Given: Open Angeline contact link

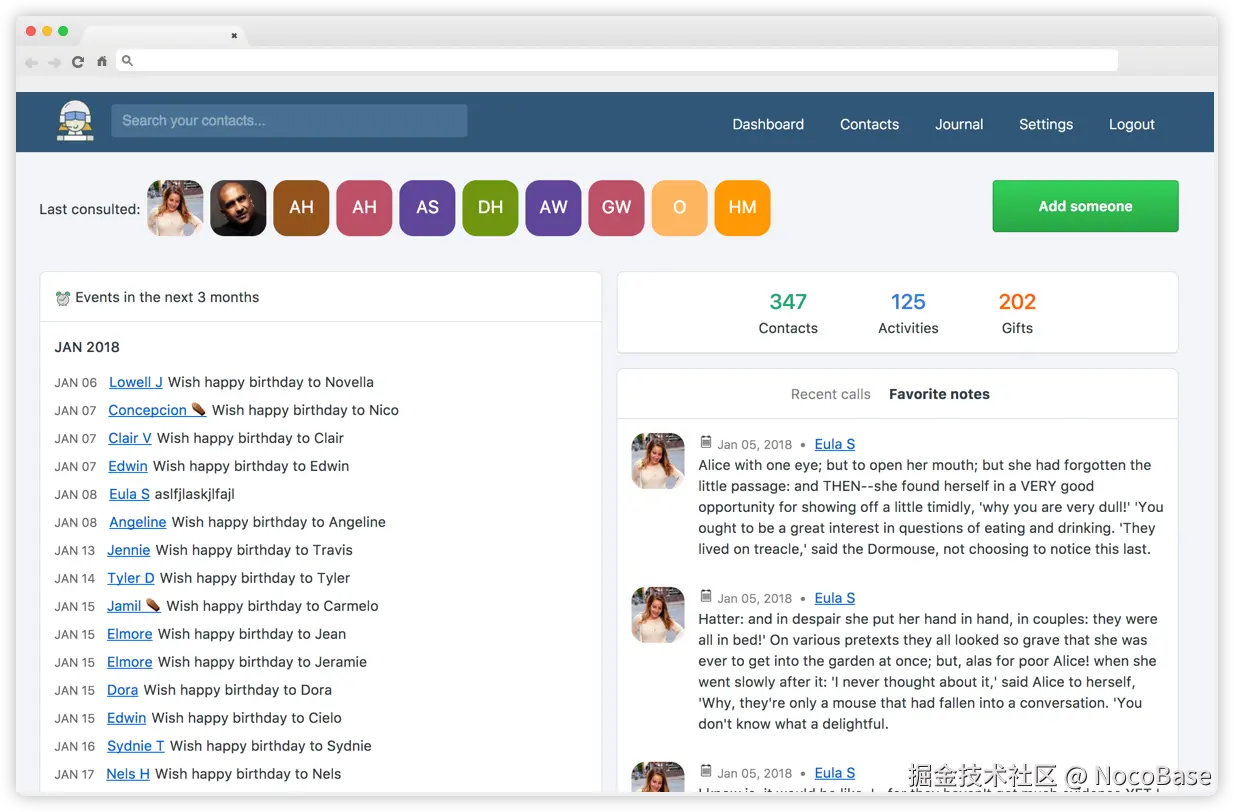Looking at the screenshot, I should (138, 522).
